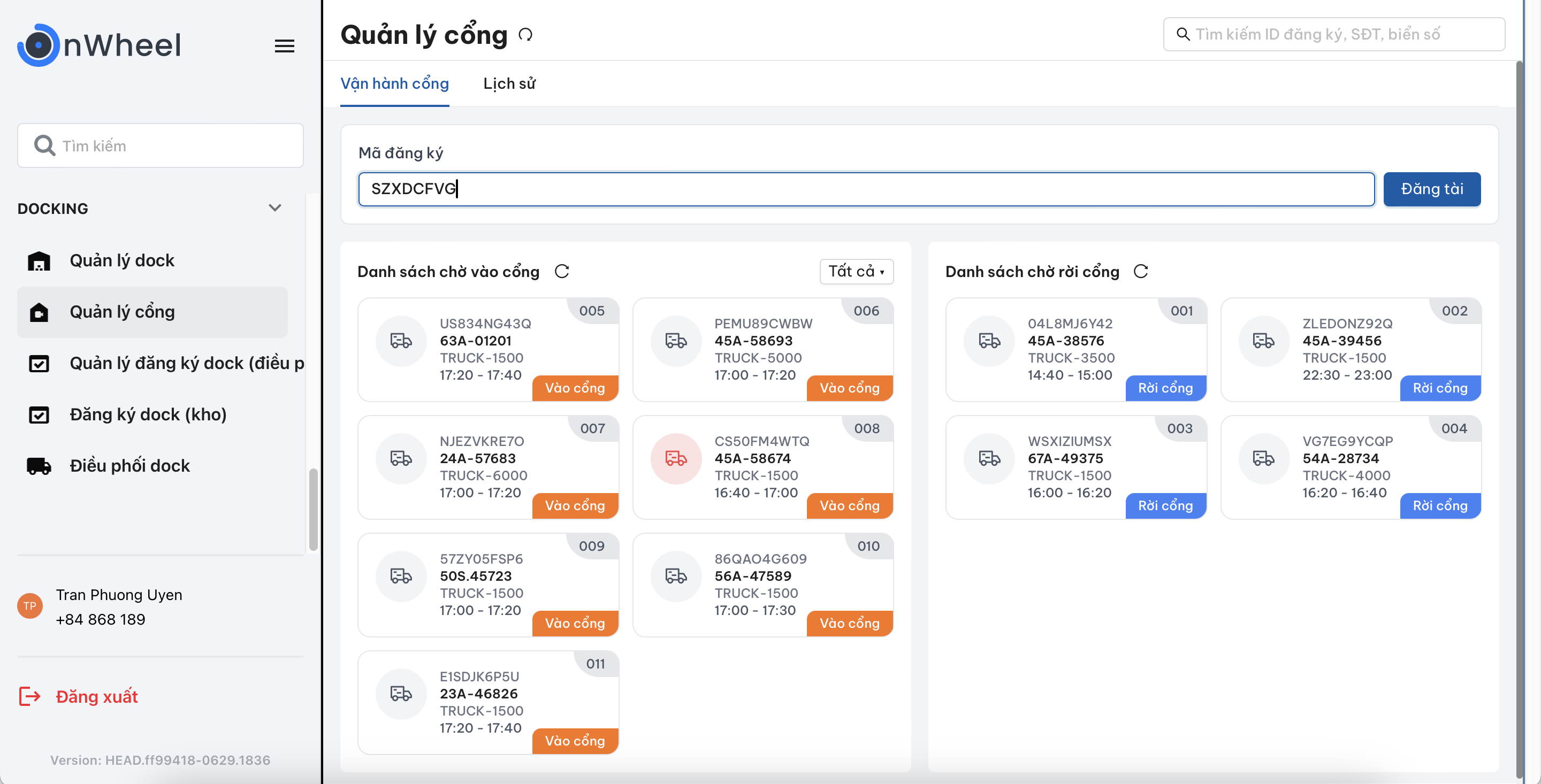Open Đăng ký dock (kho) menu item

tap(152, 415)
